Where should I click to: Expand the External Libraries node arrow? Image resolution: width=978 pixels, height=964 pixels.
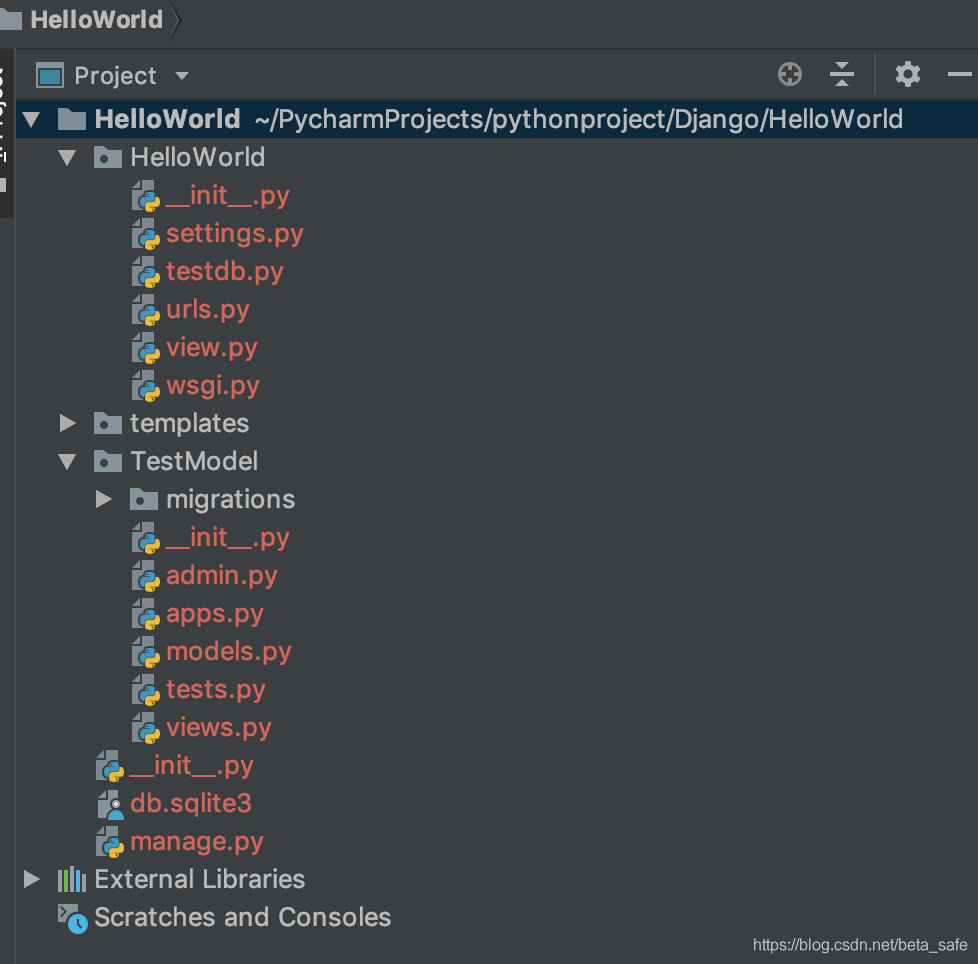coord(31,879)
